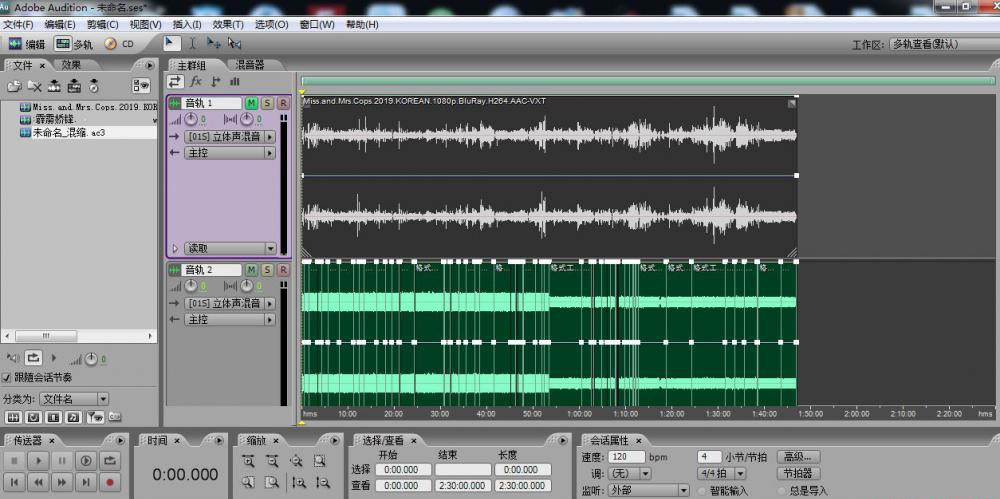Select the Hybrid tool arrow
Screen dimensions: 1000x499
click(x=171, y=43)
